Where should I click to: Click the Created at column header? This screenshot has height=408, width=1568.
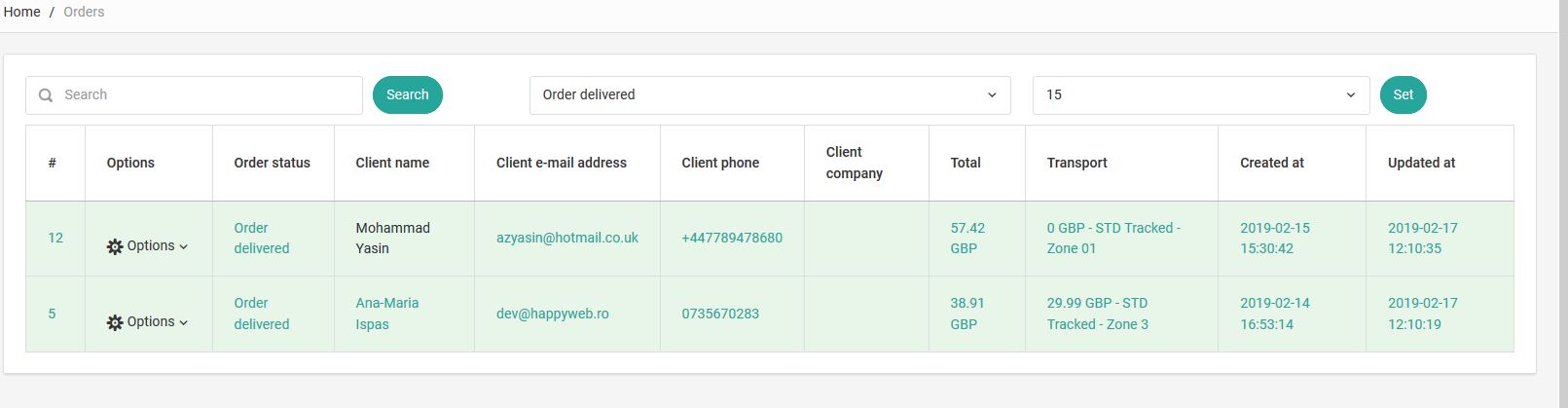tap(1272, 163)
